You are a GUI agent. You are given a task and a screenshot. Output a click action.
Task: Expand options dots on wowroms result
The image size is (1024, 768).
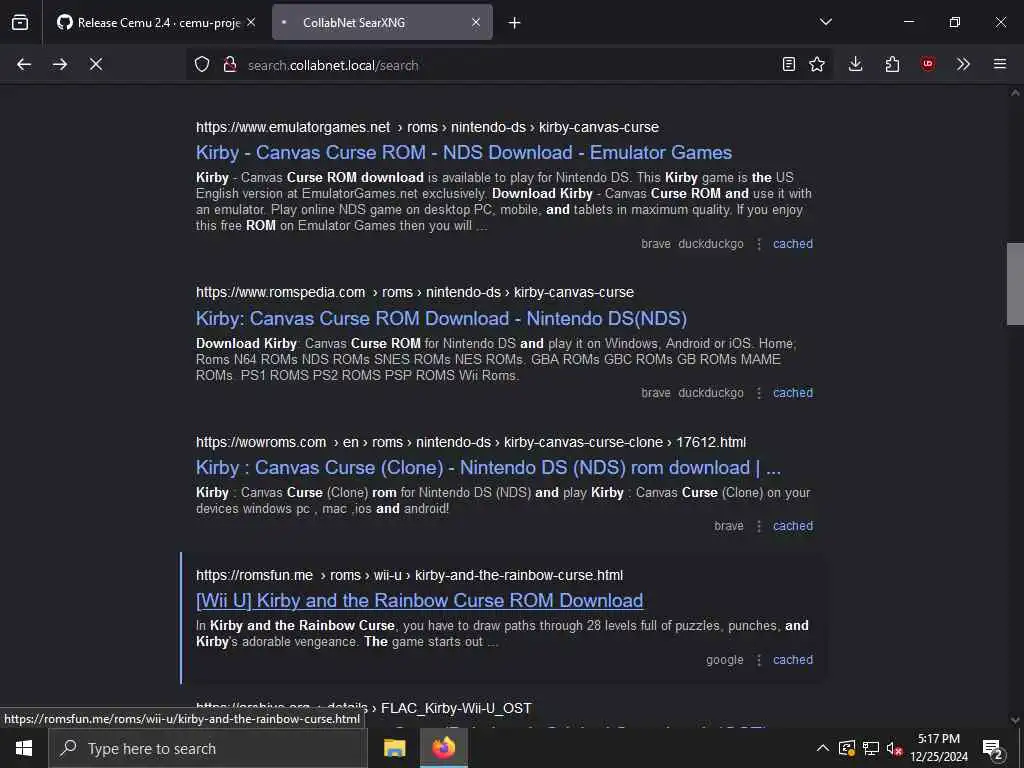click(x=759, y=526)
